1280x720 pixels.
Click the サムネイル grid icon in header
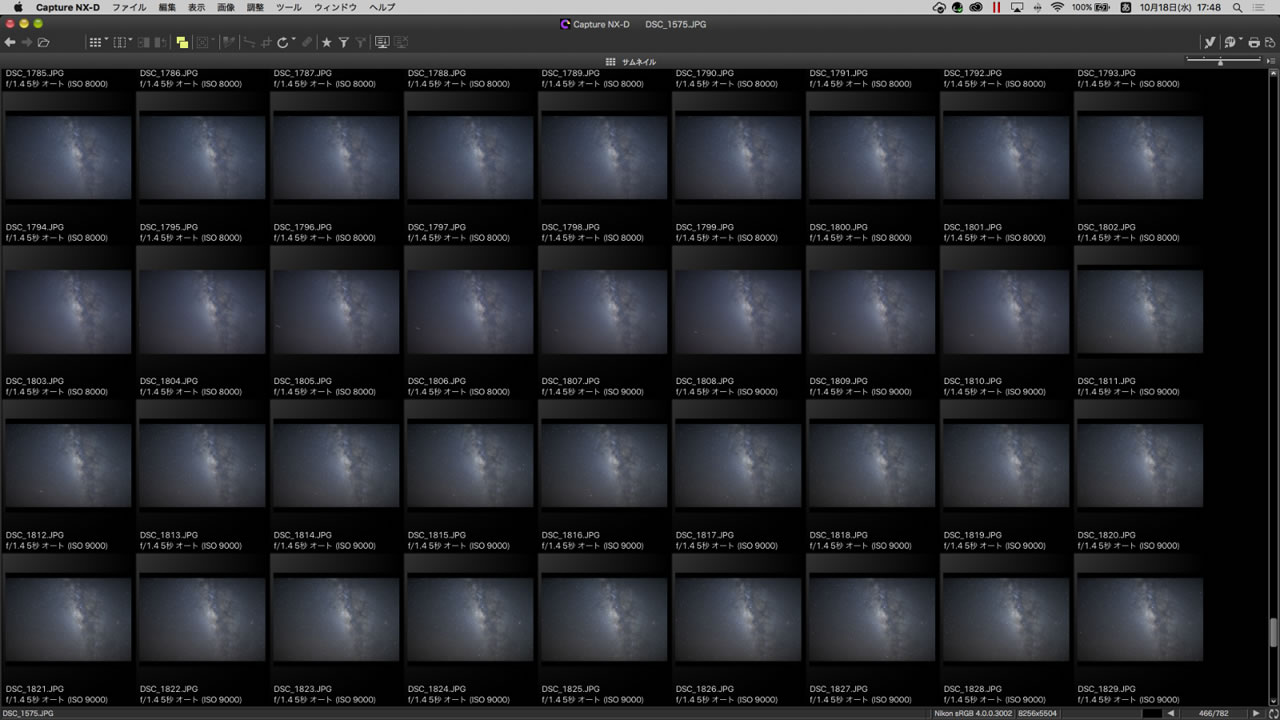tap(610, 62)
